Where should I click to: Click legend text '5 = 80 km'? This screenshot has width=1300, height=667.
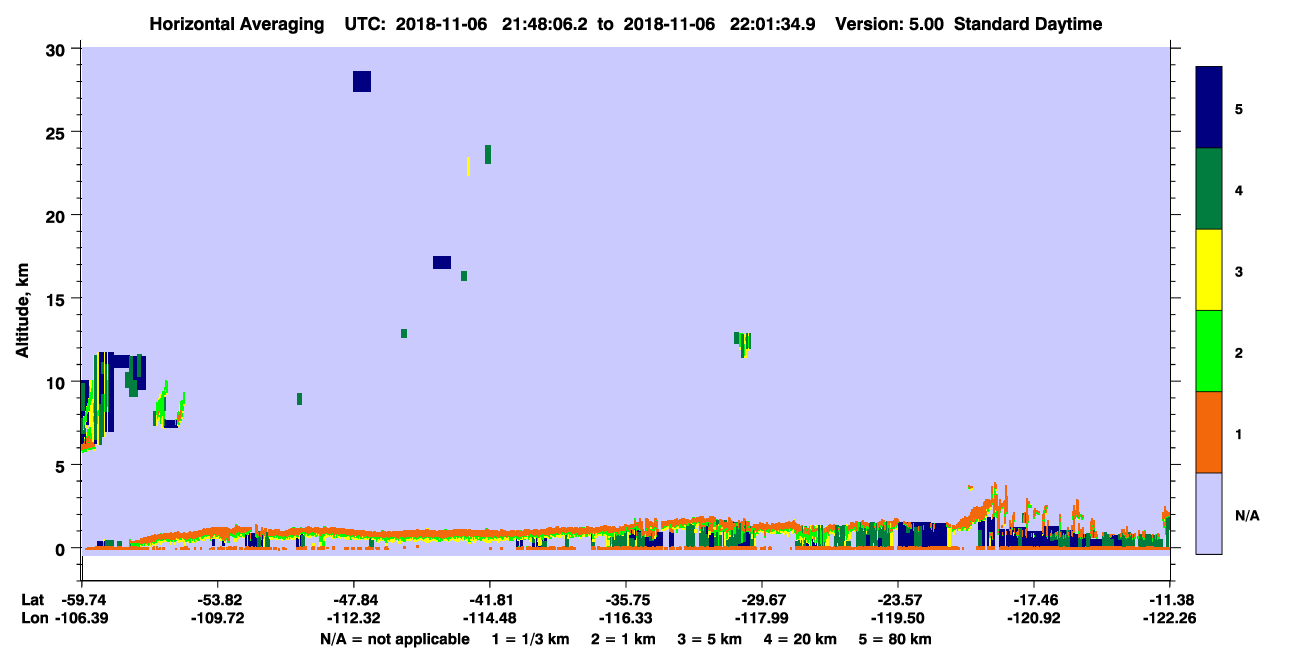point(896,639)
